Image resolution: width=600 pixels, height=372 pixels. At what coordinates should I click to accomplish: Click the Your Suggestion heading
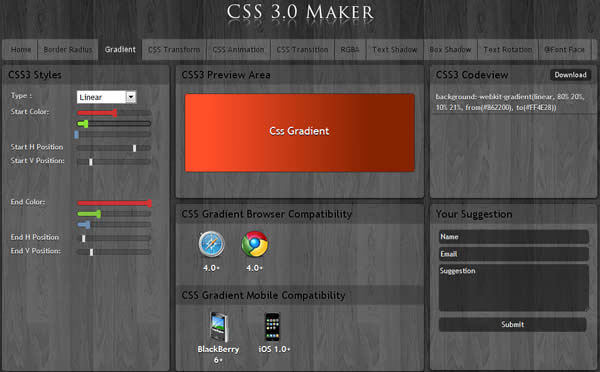(474, 214)
